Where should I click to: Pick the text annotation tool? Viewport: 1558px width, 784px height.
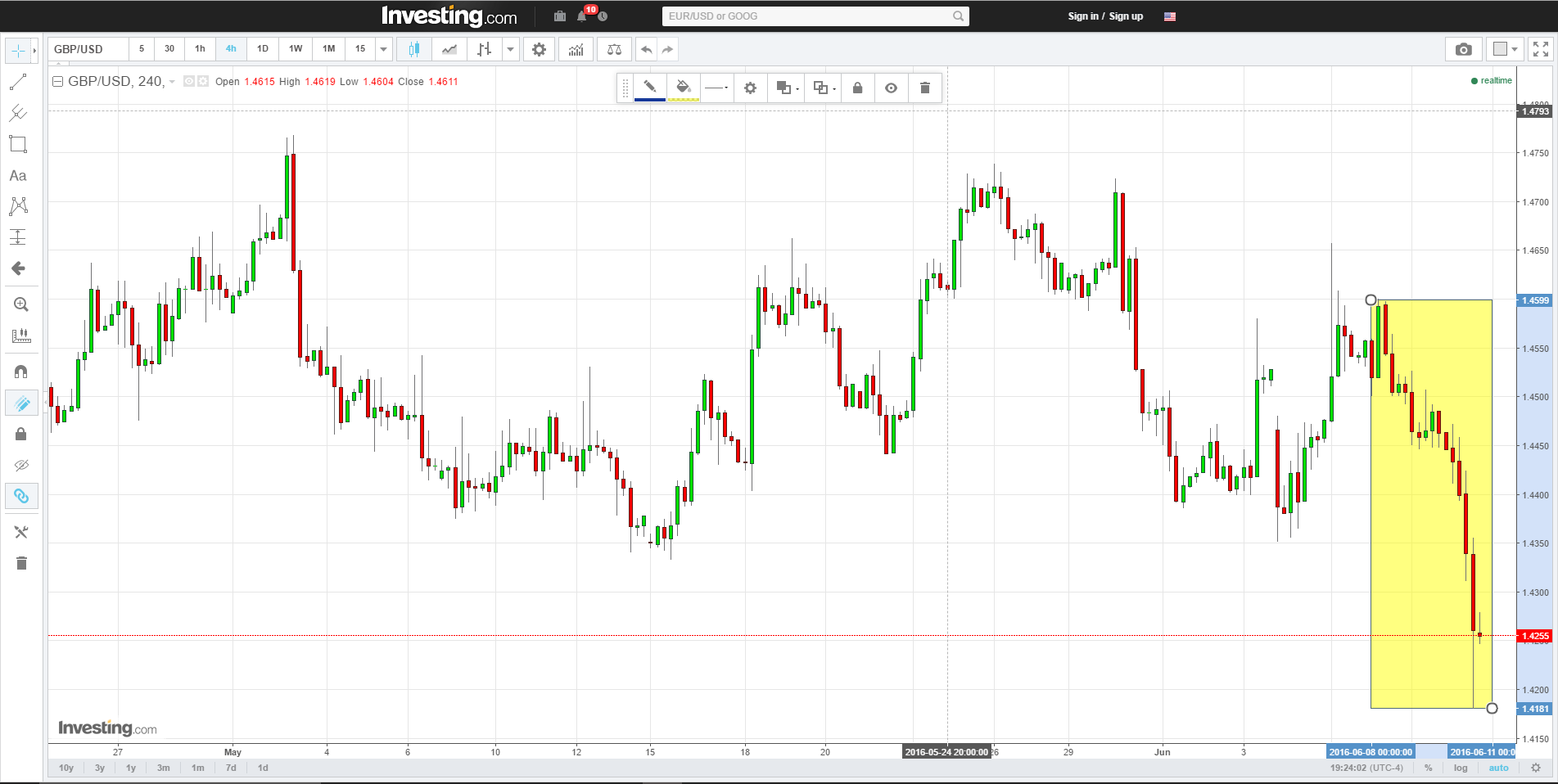click(x=18, y=175)
